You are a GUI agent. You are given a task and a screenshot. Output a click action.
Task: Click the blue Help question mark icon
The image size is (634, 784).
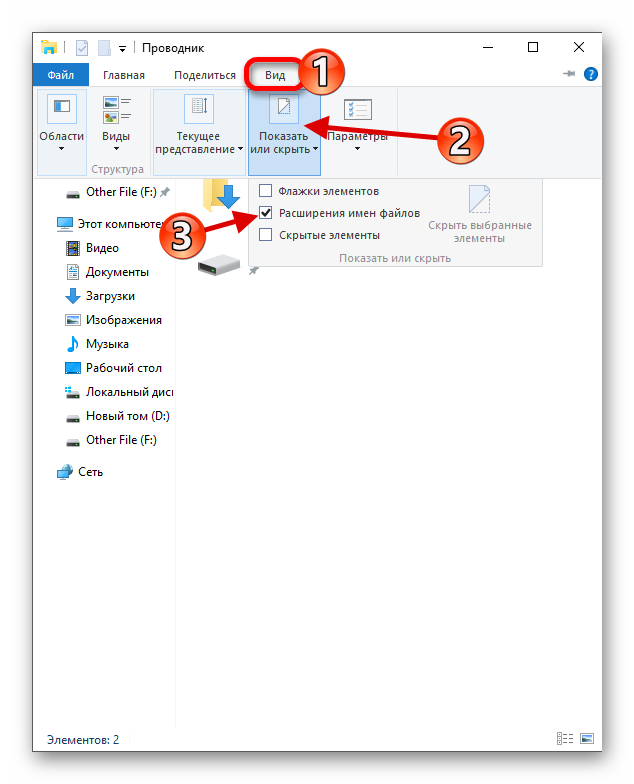590,74
